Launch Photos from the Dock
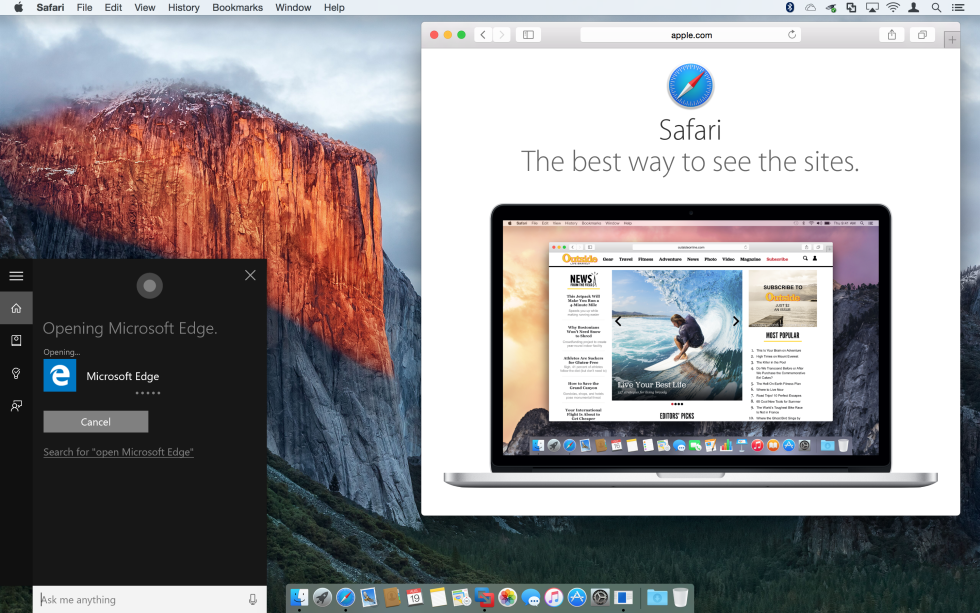Viewport: 980px width, 613px height. (x=508, y=597)
